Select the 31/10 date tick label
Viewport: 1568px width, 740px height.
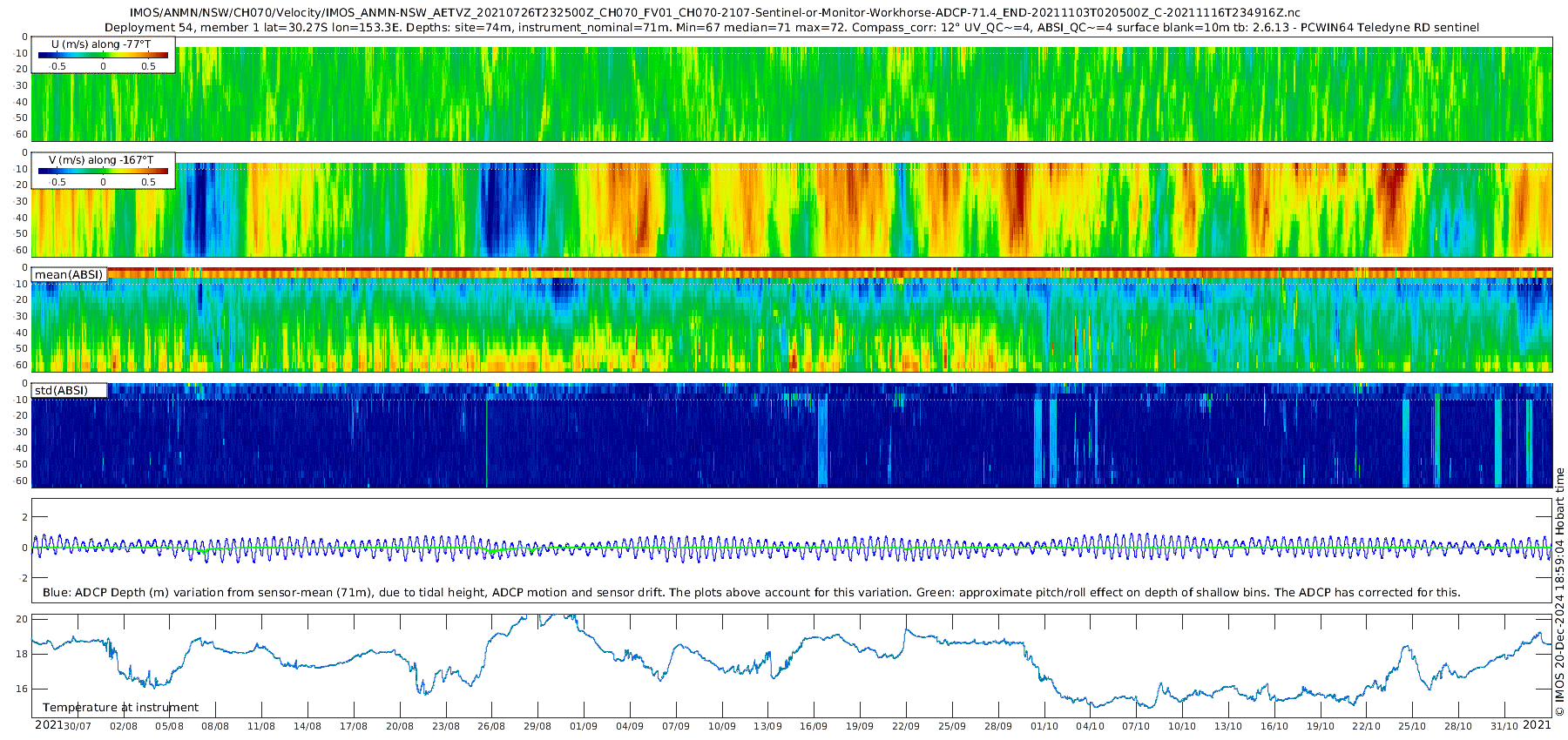pos(1504,726)
